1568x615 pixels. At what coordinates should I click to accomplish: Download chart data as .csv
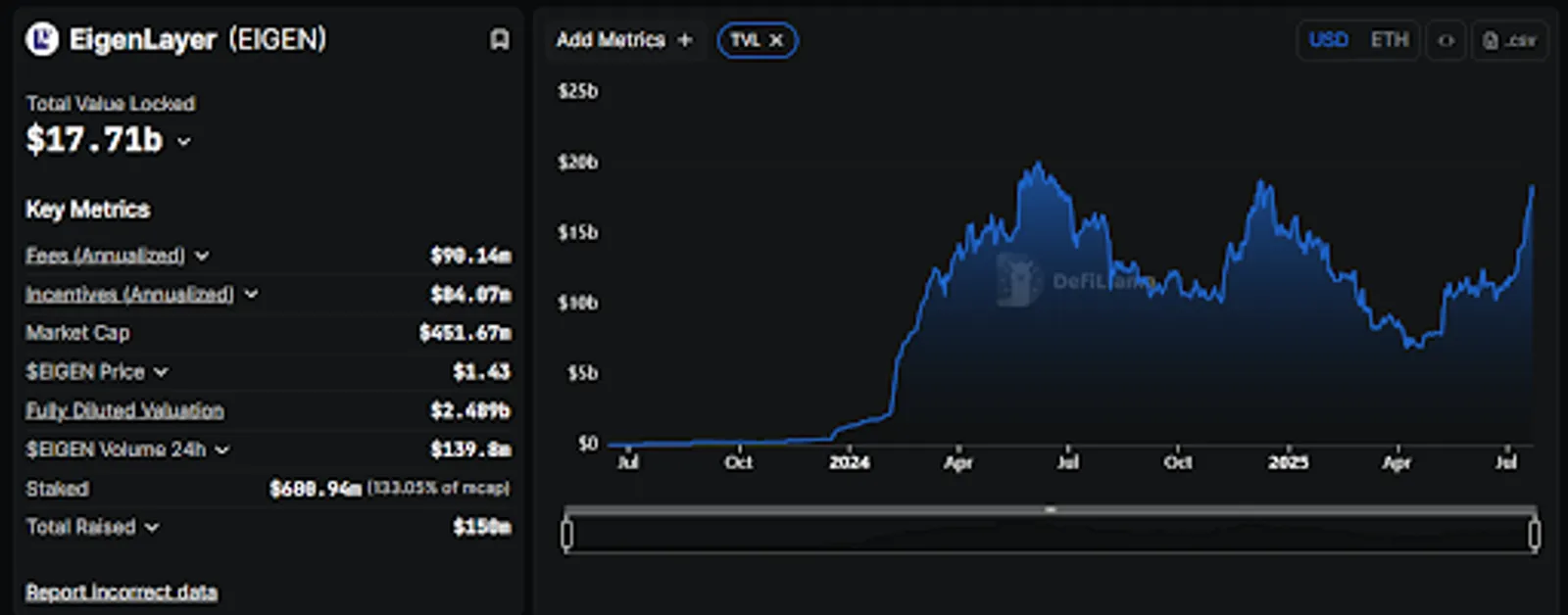pyautogui.click(x=1509, y=40)
